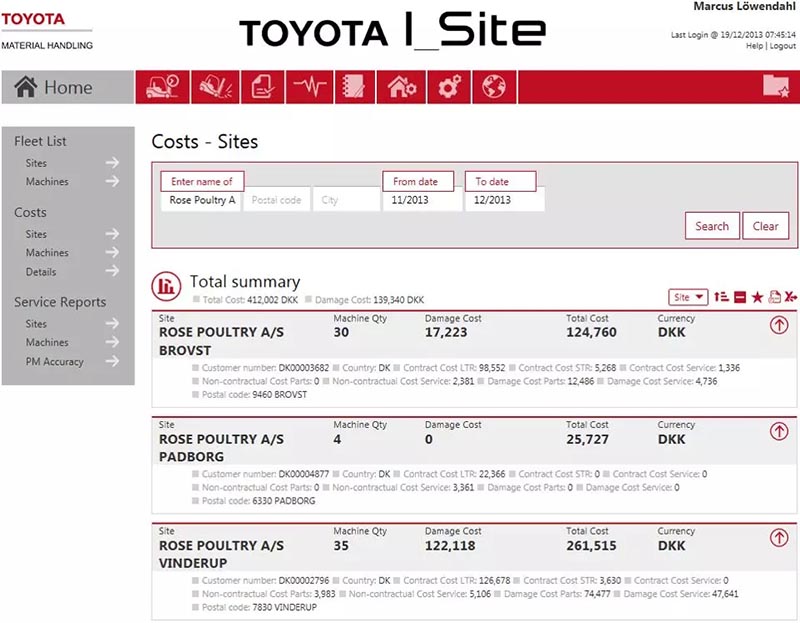Click the user name Marcus Löwendahl
The height and width of the screenshot is (623, 800).
744,7
